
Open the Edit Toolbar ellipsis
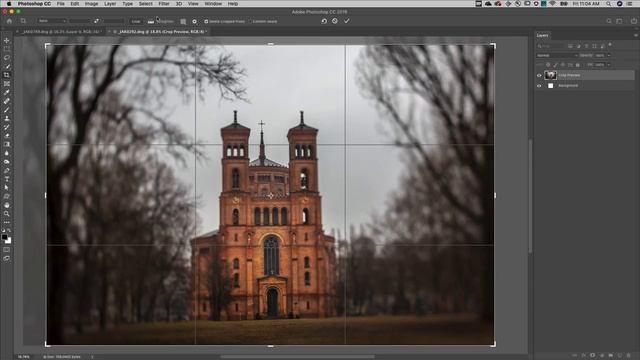point(7,222)
